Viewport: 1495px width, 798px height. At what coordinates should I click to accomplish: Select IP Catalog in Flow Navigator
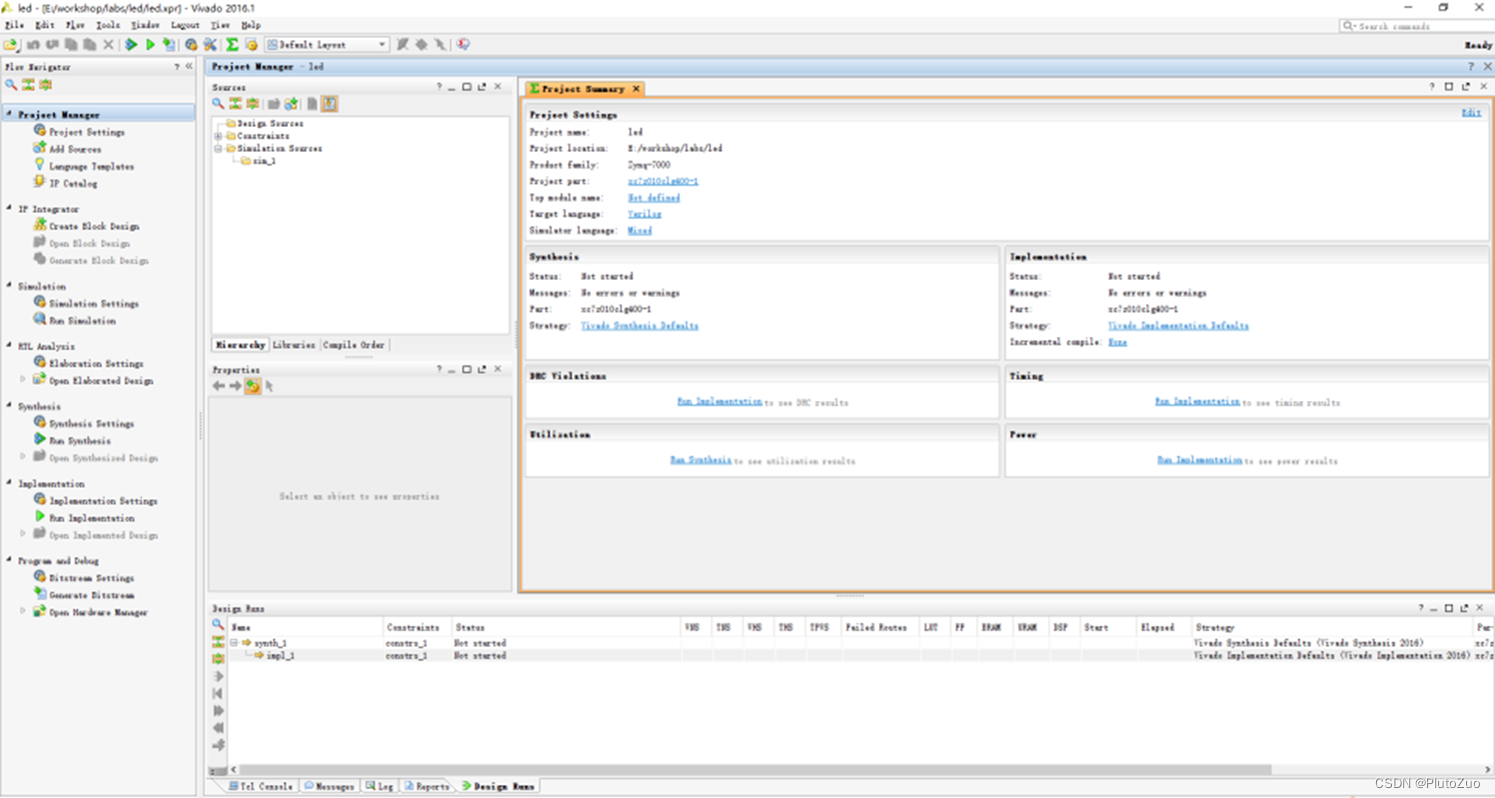(x=73, y=184)
